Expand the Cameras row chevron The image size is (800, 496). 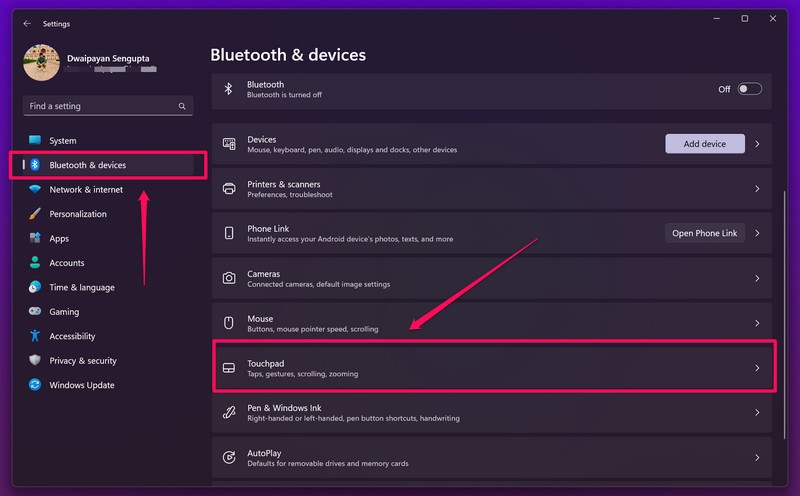757,278
